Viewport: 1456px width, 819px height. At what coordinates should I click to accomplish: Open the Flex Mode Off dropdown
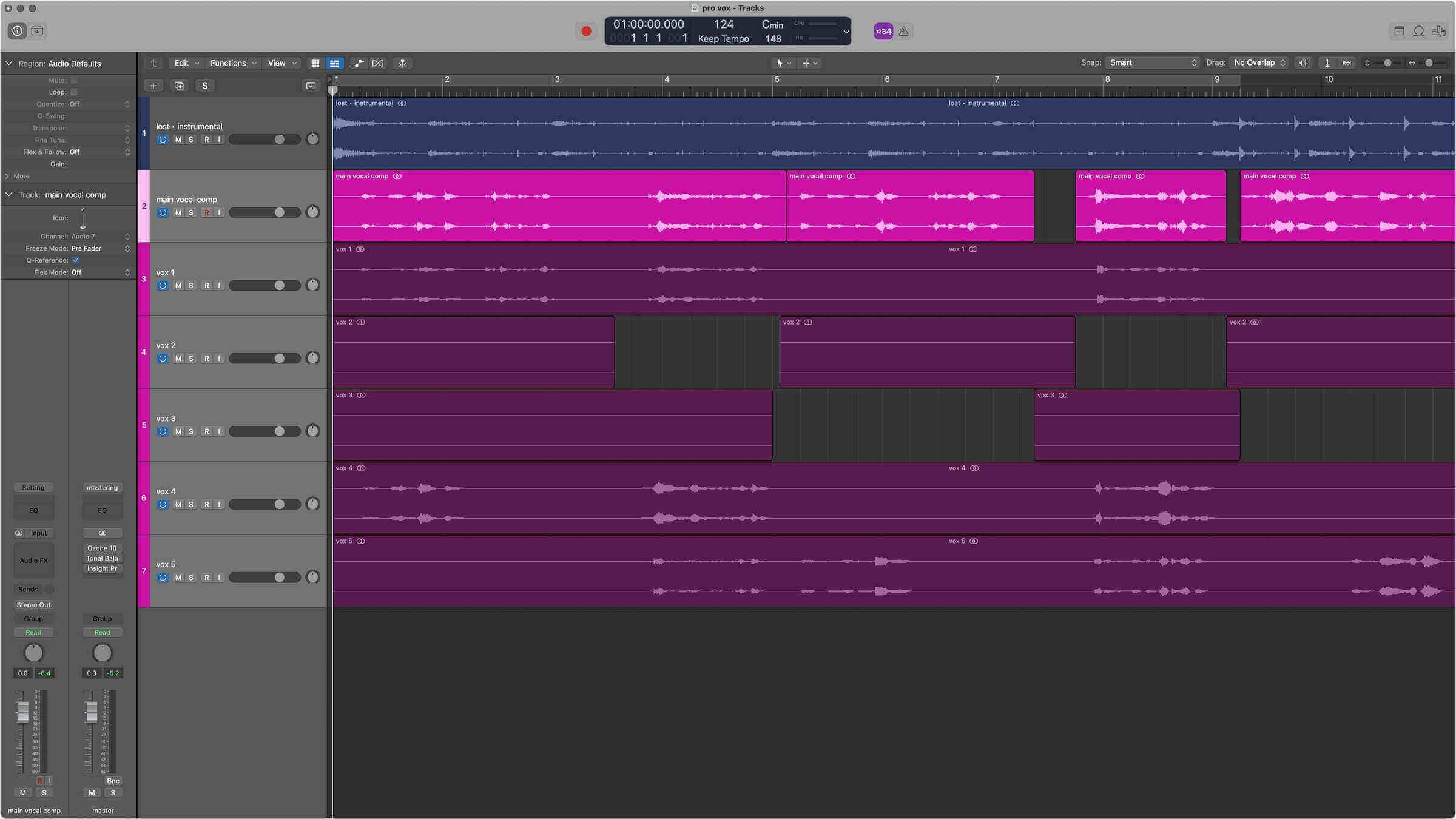point(100,272)
